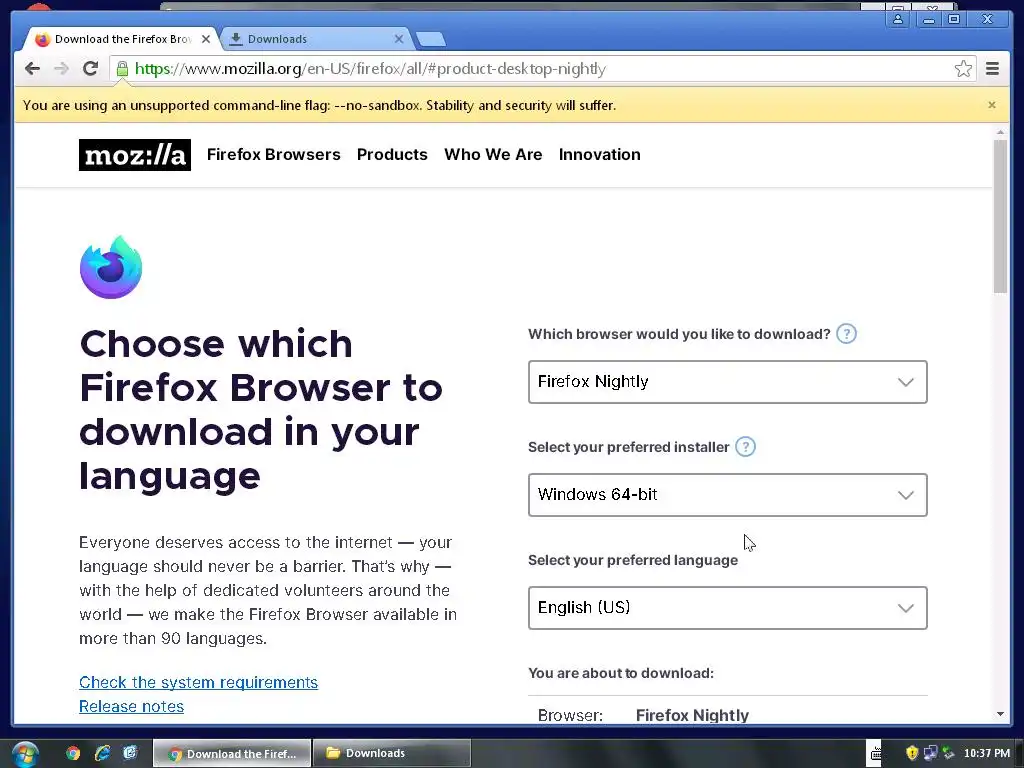Open the Release notes link

click(131, 707)
